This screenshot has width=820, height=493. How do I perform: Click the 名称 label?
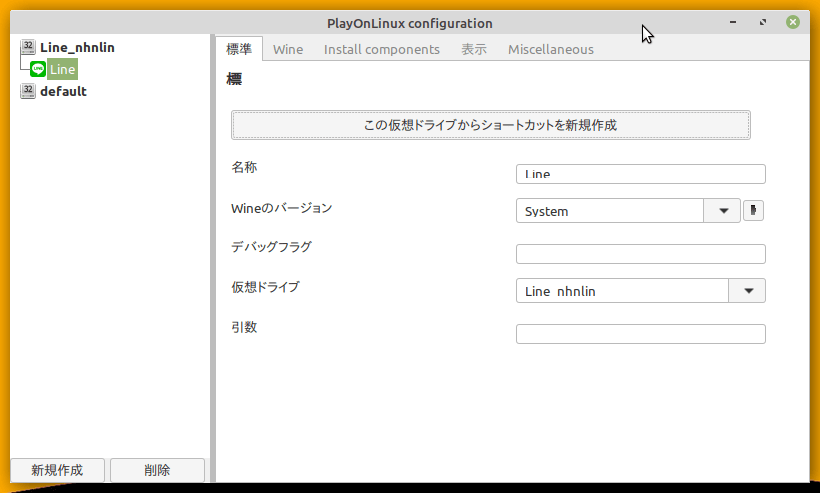tap(244, 167)
